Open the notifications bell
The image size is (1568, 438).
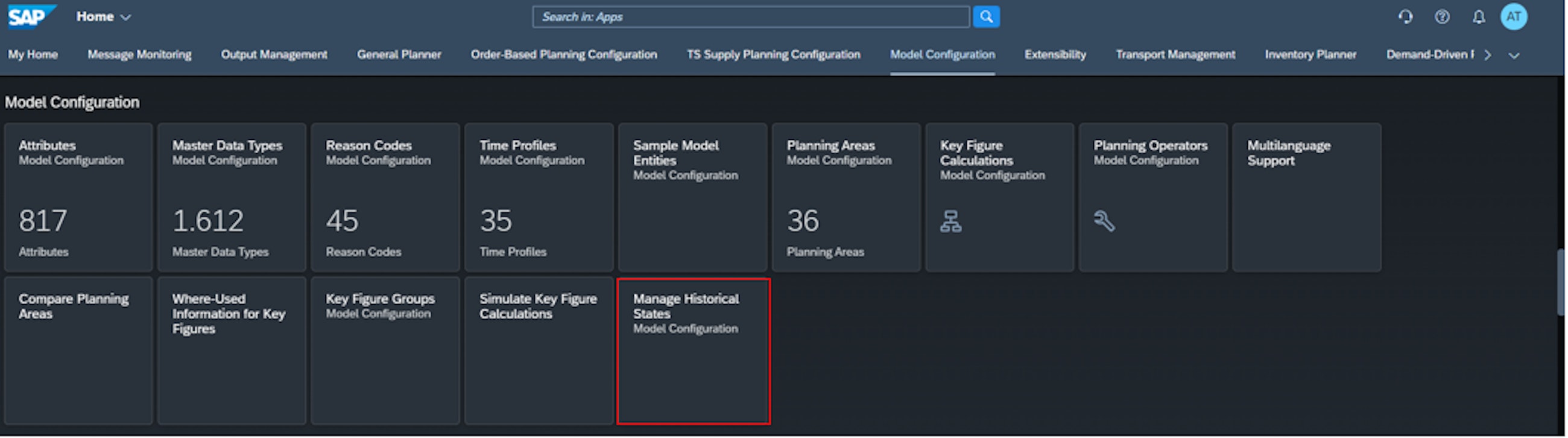[x=1479, y=17]
